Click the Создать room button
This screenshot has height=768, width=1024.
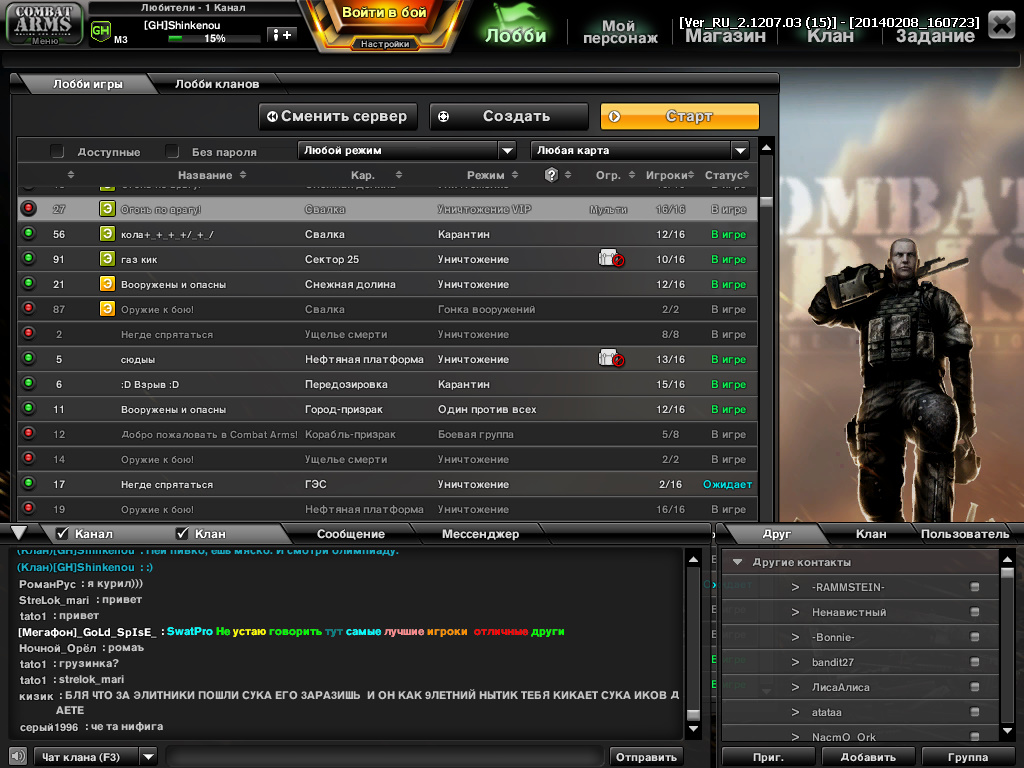[509, 116]
